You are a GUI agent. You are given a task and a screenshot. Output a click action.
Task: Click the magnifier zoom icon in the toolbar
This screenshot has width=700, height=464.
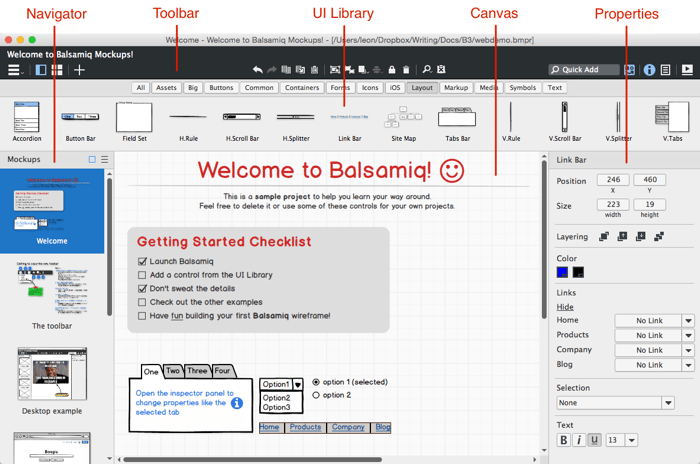(426, 70)
